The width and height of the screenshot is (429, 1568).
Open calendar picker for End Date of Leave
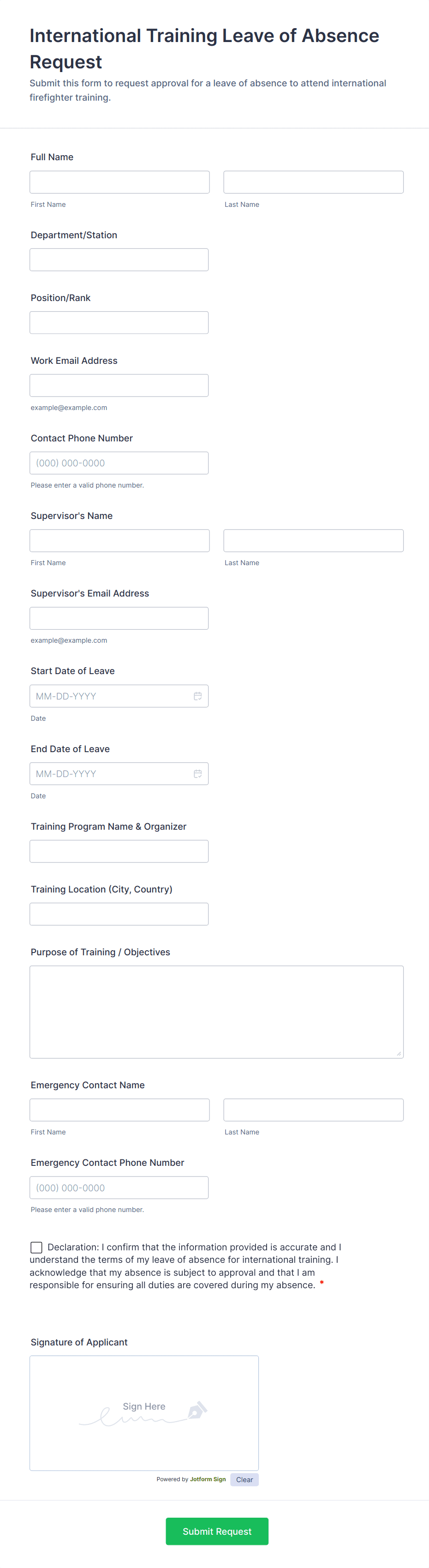click(198, 774)
